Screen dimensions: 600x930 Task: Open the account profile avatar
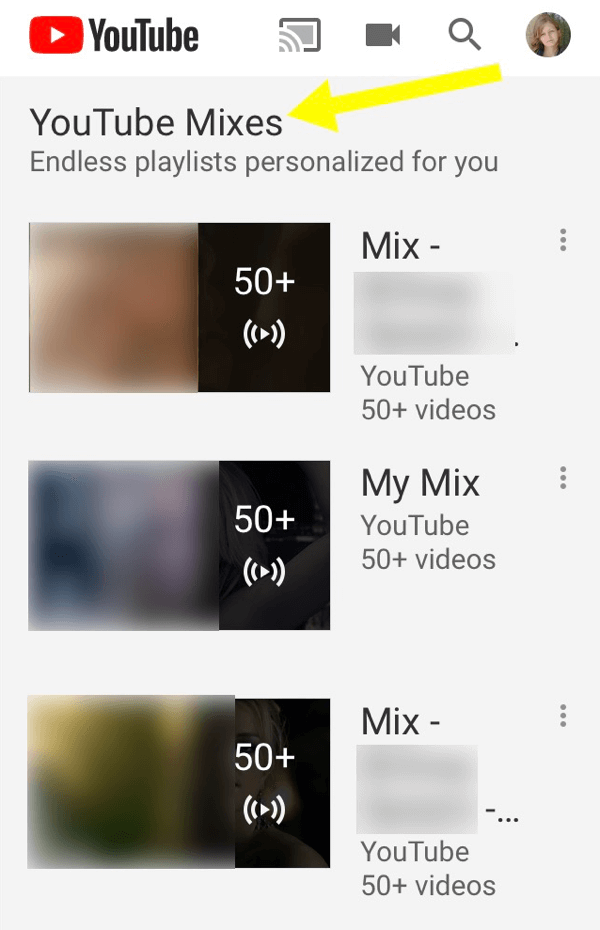(x=548, y=34)
